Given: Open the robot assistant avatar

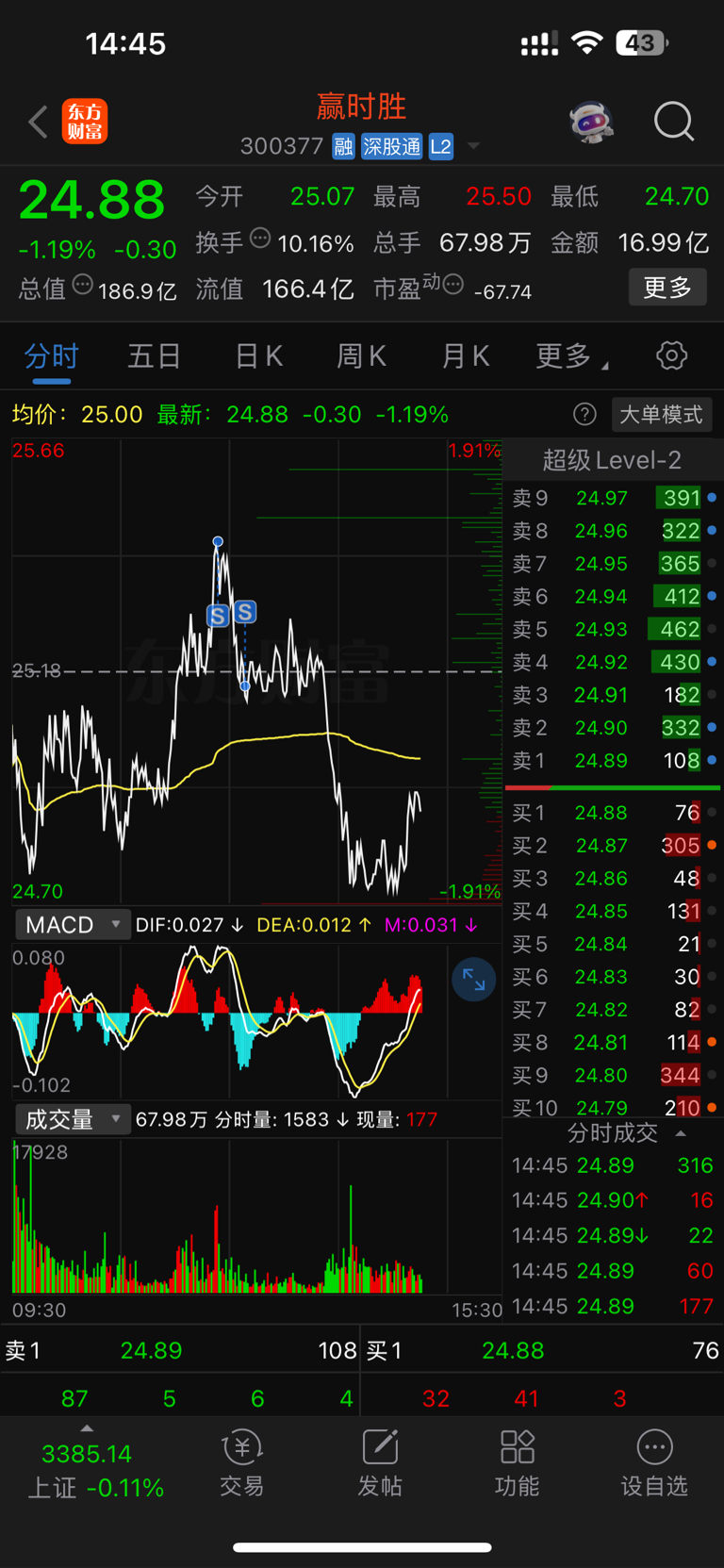Looking at the screenshot, I should pos(592,122).
